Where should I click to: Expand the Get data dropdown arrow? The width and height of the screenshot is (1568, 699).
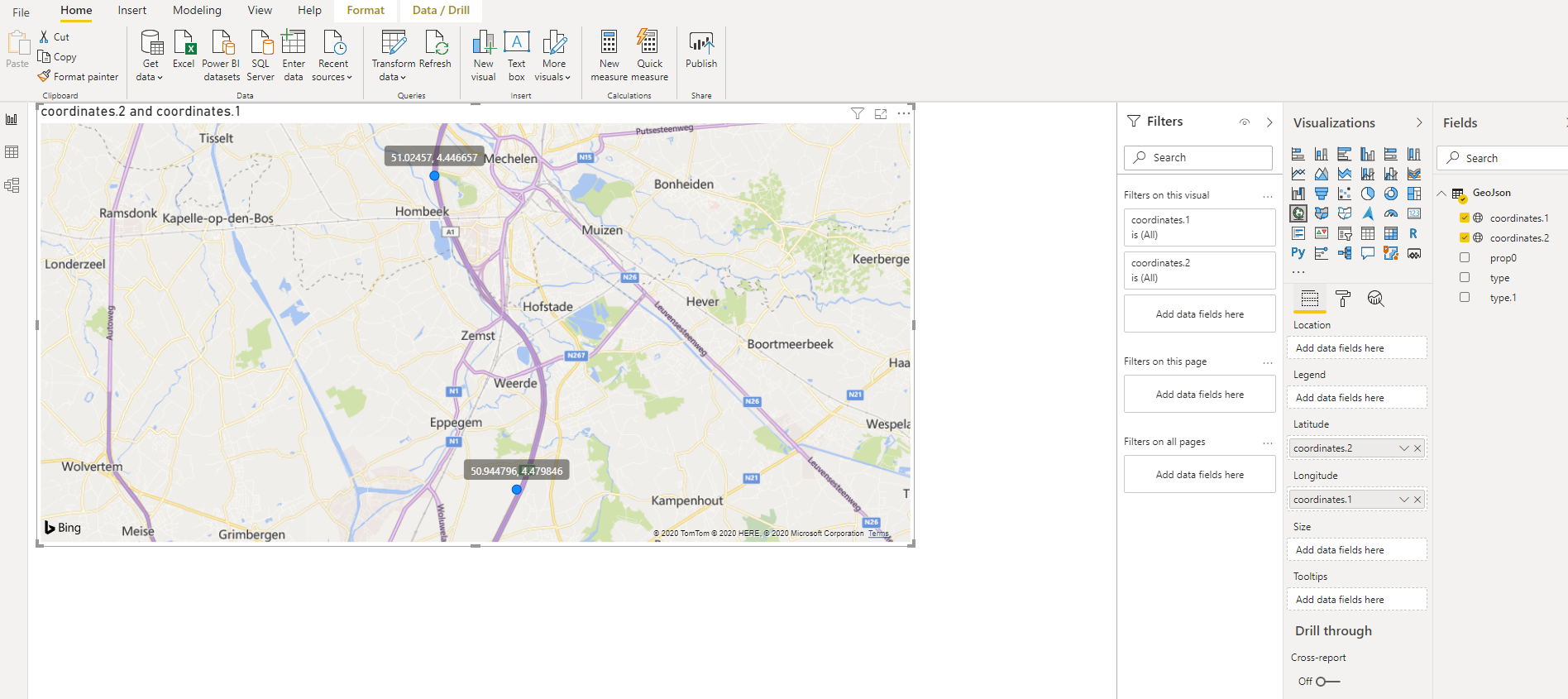pyautogui.click(x=160, y=78)
